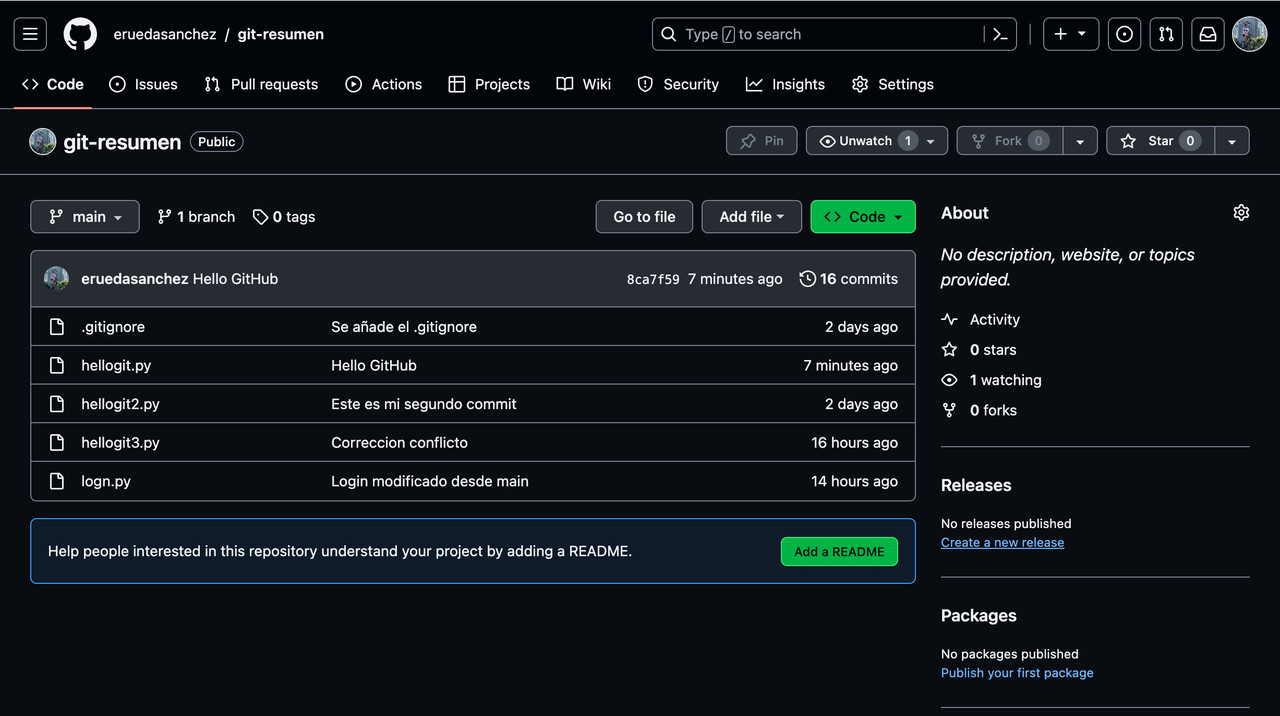Expand the Unwatch notifications dropdown
Screen dimensions: 1280x716
click(877, 141)
